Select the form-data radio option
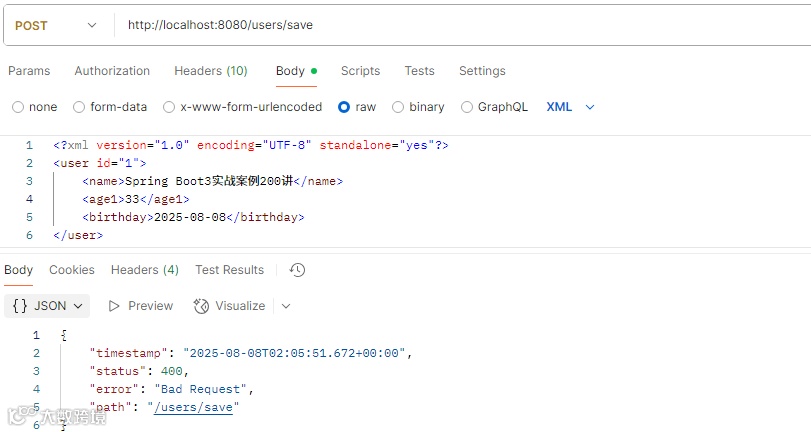 [x=79, y=107]
